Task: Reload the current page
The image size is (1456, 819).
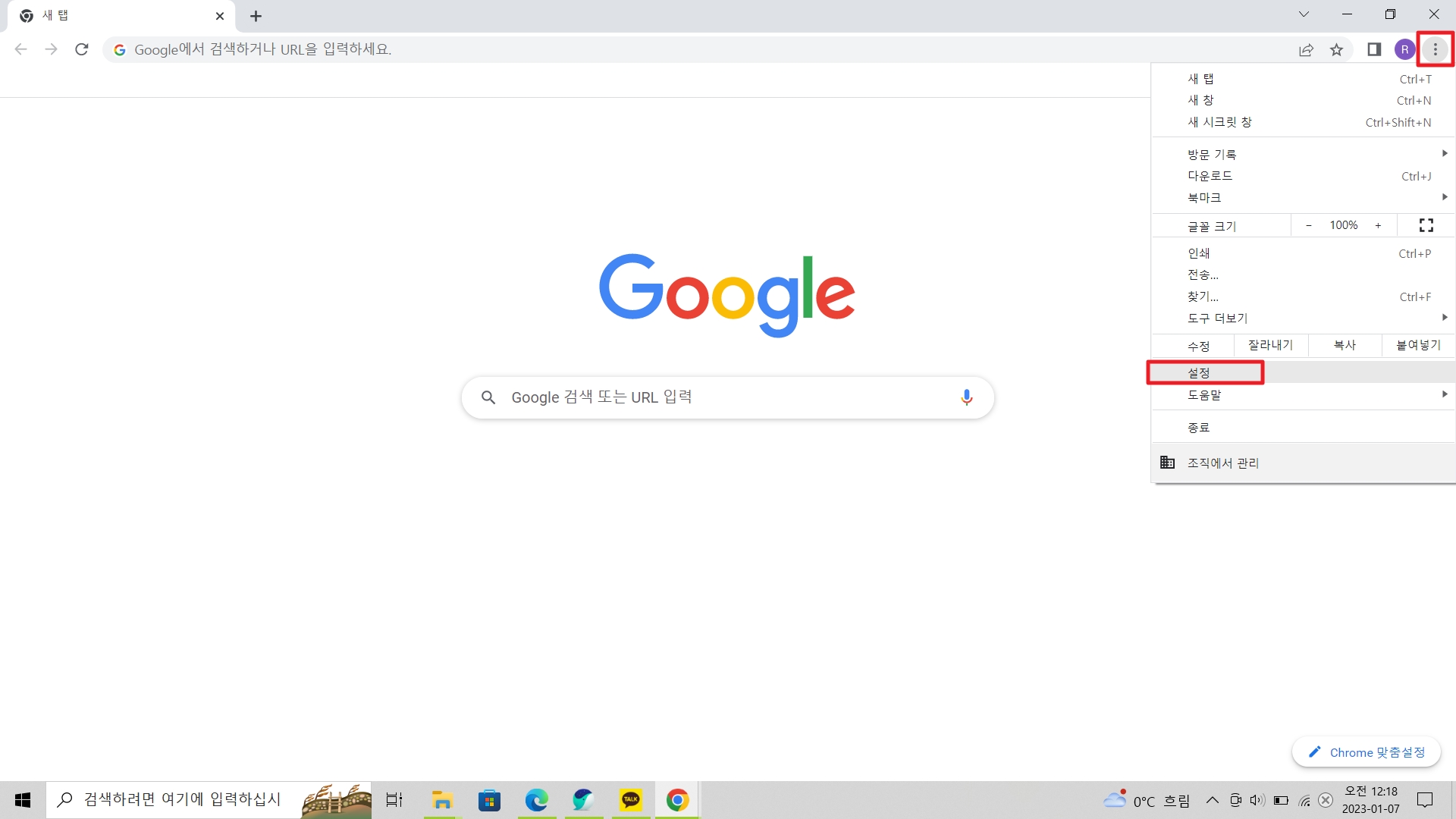Action: pos(82,49)
